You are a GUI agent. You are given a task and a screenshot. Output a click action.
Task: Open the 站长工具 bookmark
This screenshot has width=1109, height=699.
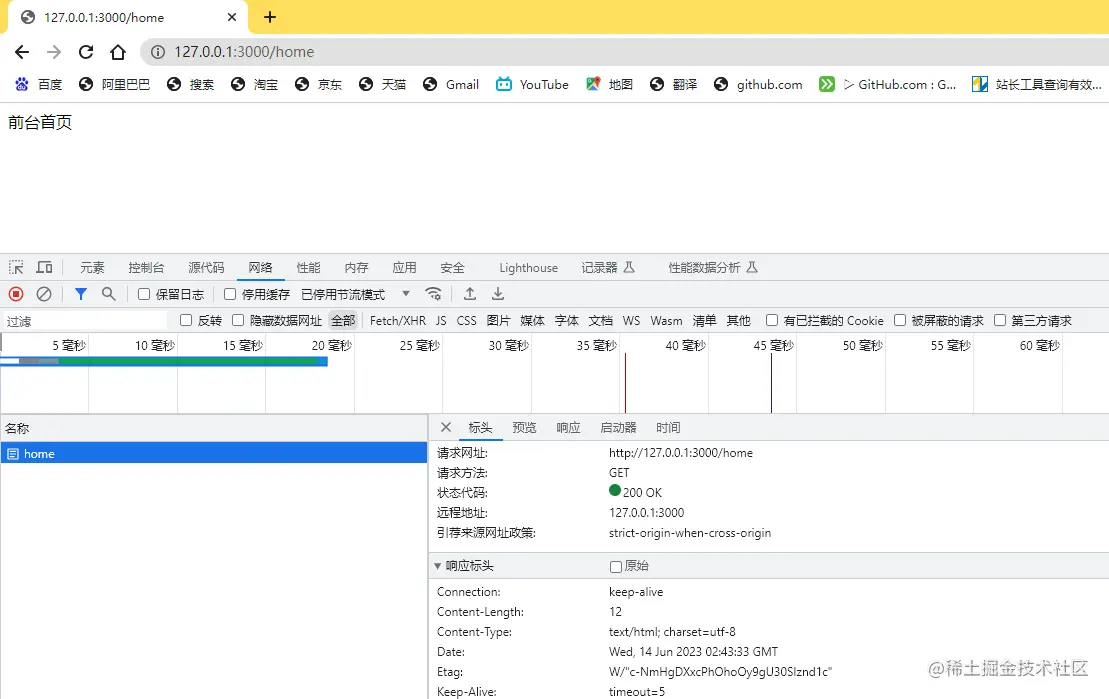click(x=1036, y=84)
